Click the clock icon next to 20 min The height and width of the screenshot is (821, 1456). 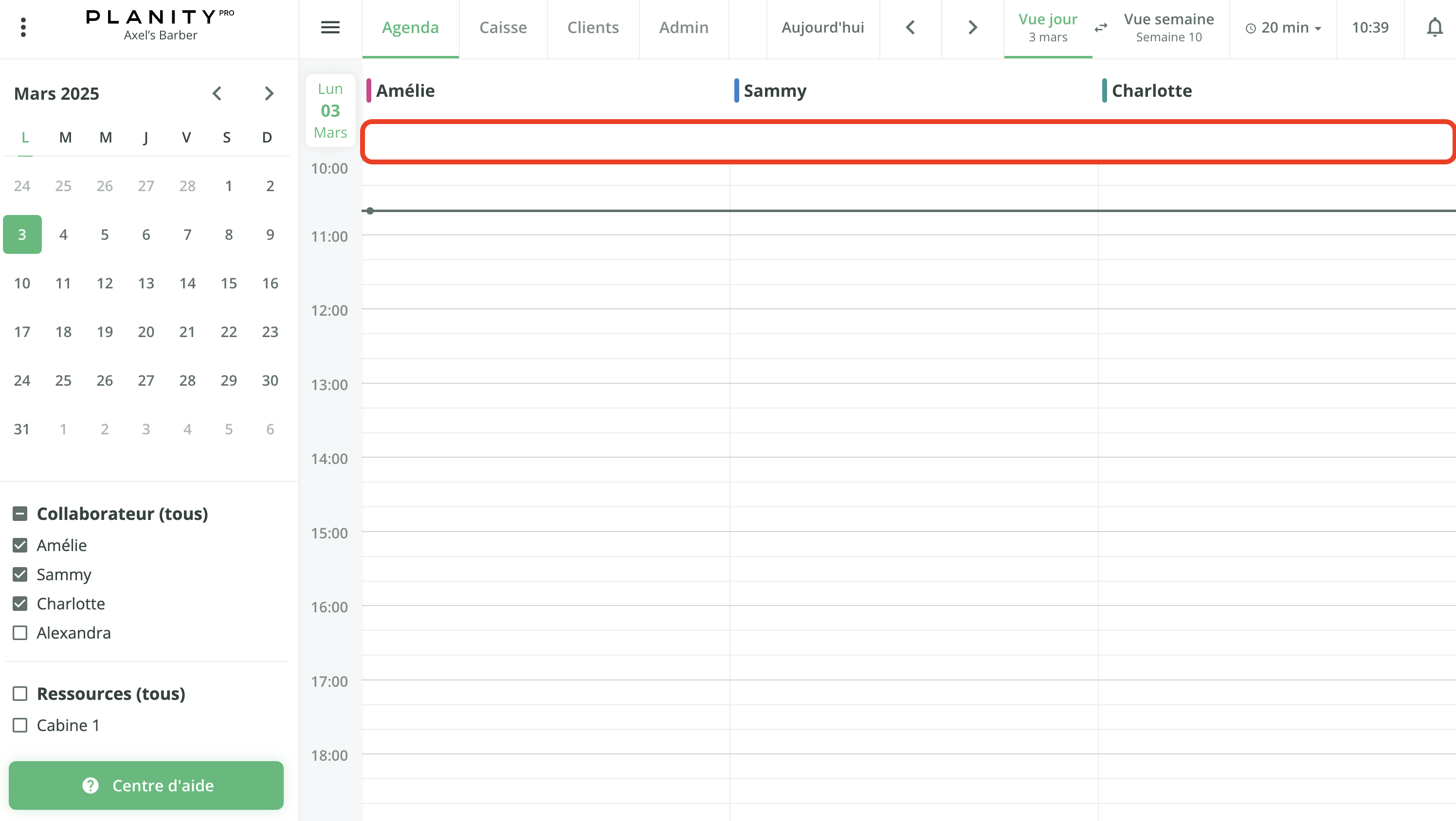tap(1250, 27)
